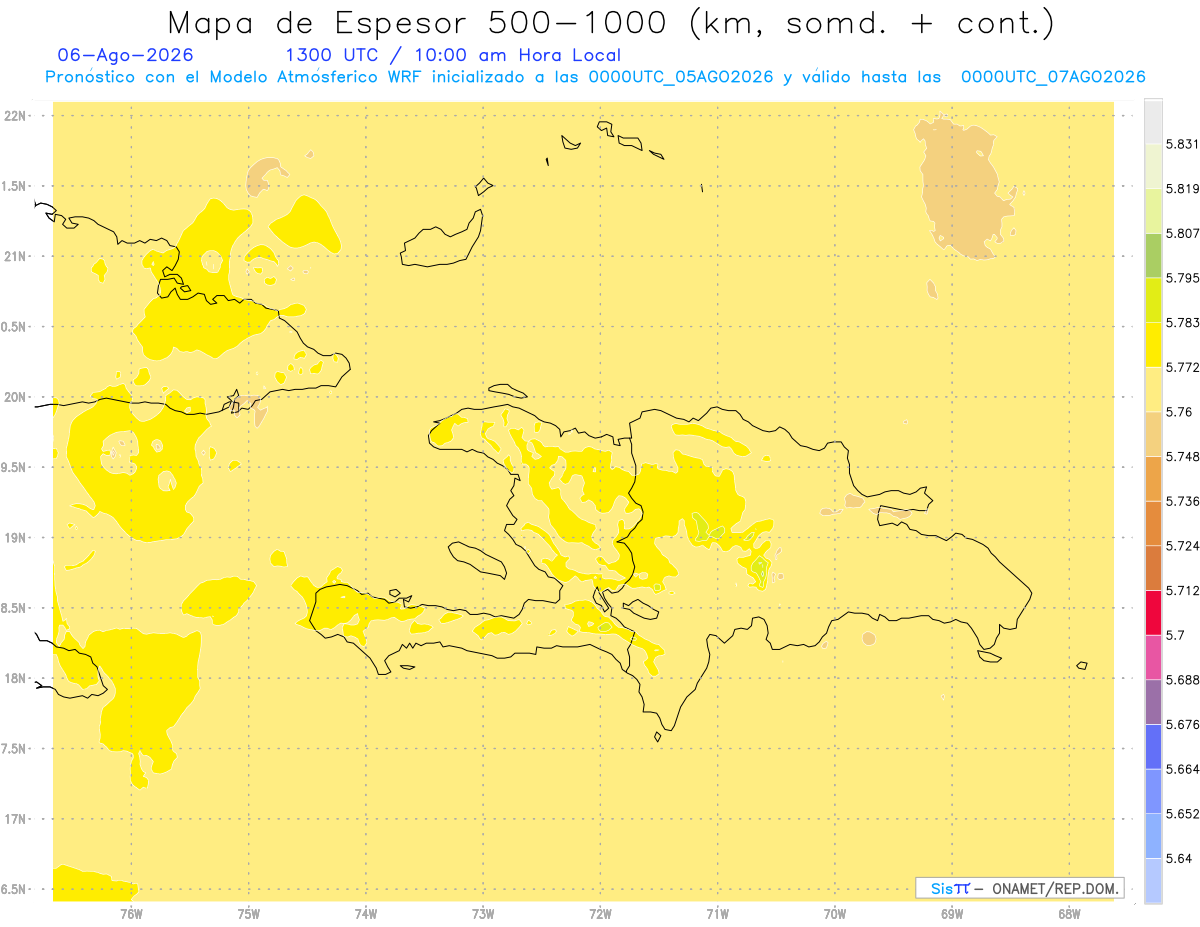The width and height of the screenshot is (1200, 927).
Task: Select the blue legend swatch between 5.664 and 5.676
Action: tap(1153, 747)
